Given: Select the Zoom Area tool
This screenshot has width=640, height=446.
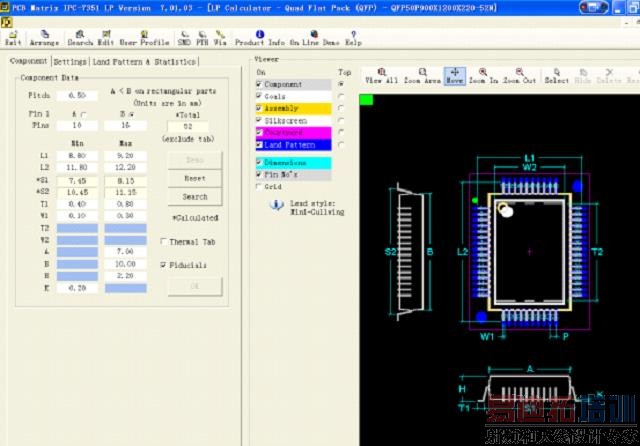Looking at the screenshot, I should point(424,74).
